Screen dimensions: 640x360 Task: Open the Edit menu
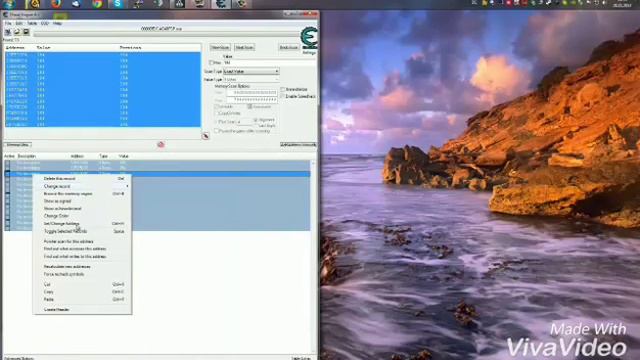tap(19, 24)
